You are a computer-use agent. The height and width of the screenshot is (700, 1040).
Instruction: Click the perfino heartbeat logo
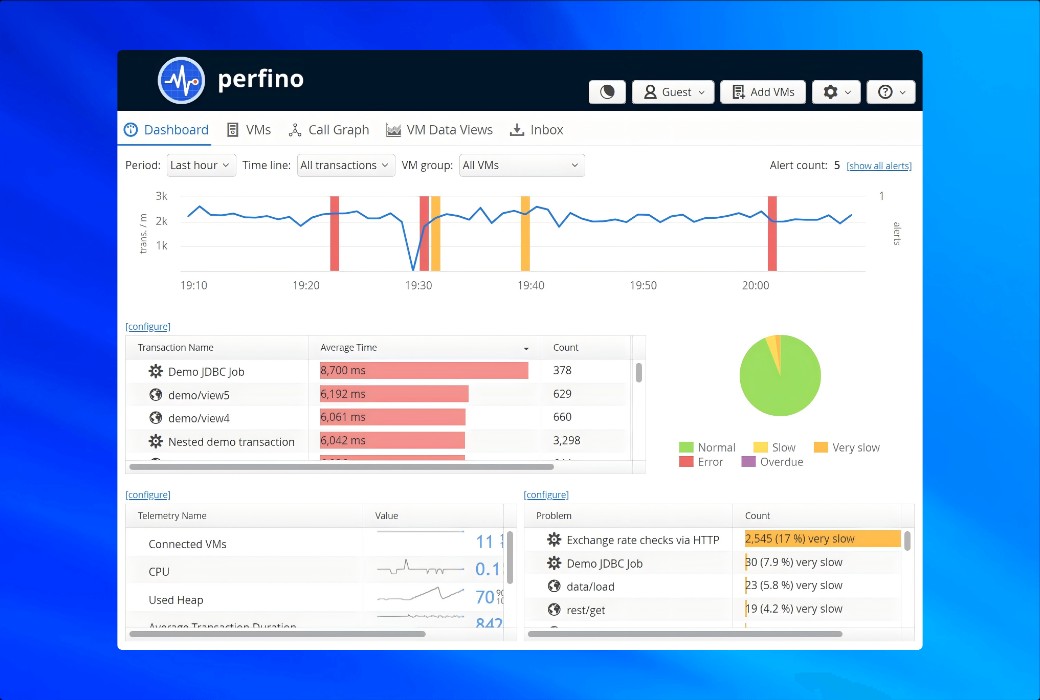181,80
